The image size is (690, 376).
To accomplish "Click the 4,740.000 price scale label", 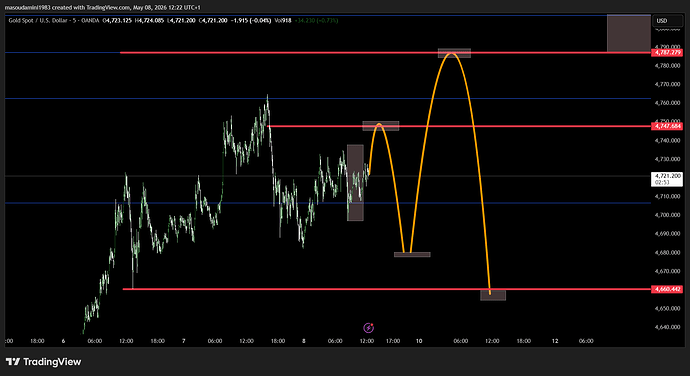I will coord(668,140).
